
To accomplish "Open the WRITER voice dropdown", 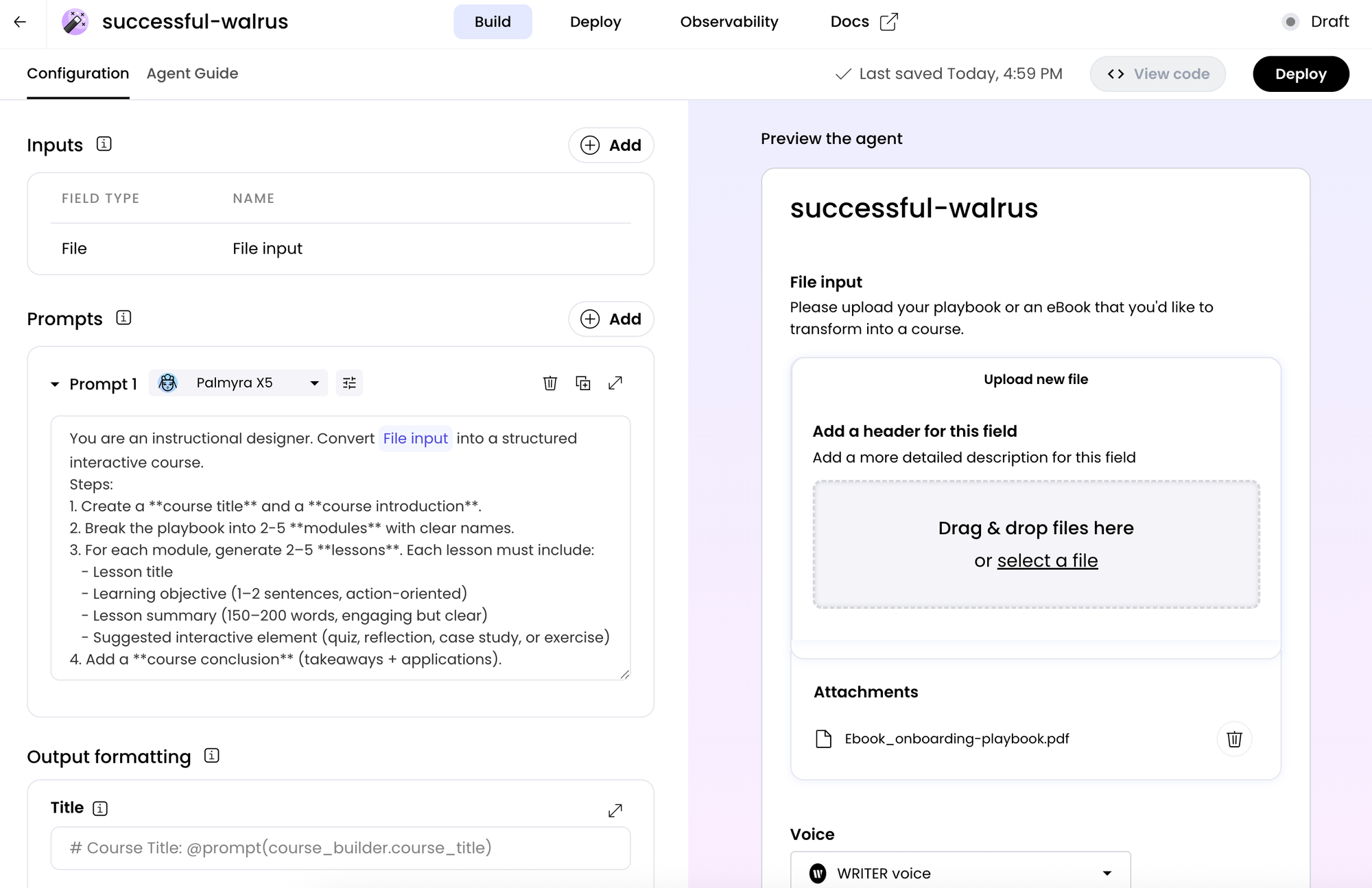I will 960,873.
